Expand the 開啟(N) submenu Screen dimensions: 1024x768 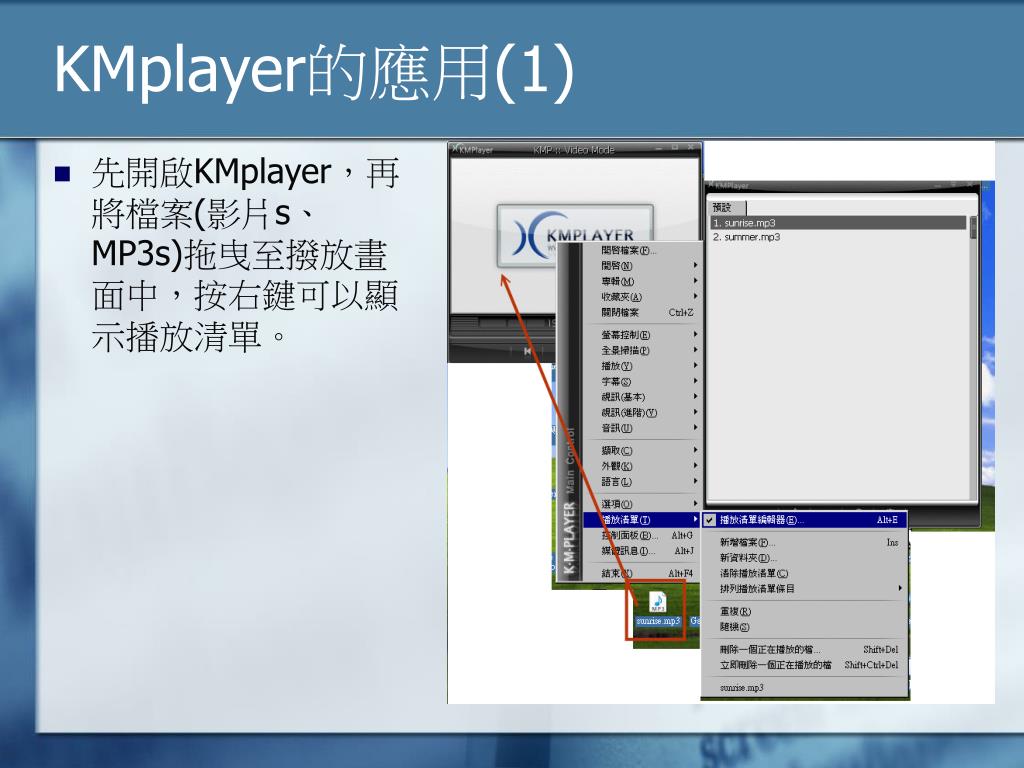pyautogui.click(x=641, y=266)
